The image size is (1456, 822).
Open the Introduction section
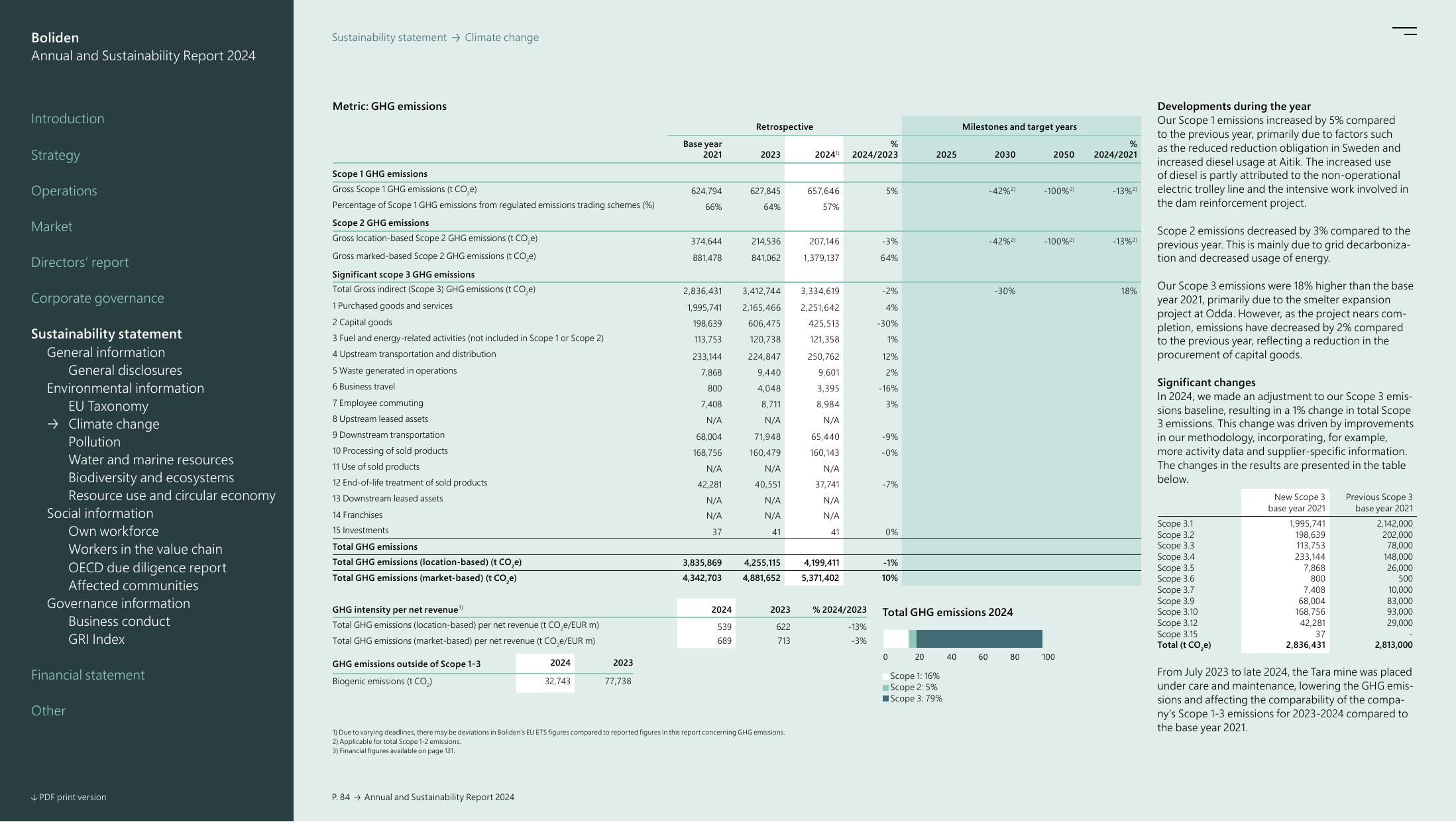[x=68, y=119]
